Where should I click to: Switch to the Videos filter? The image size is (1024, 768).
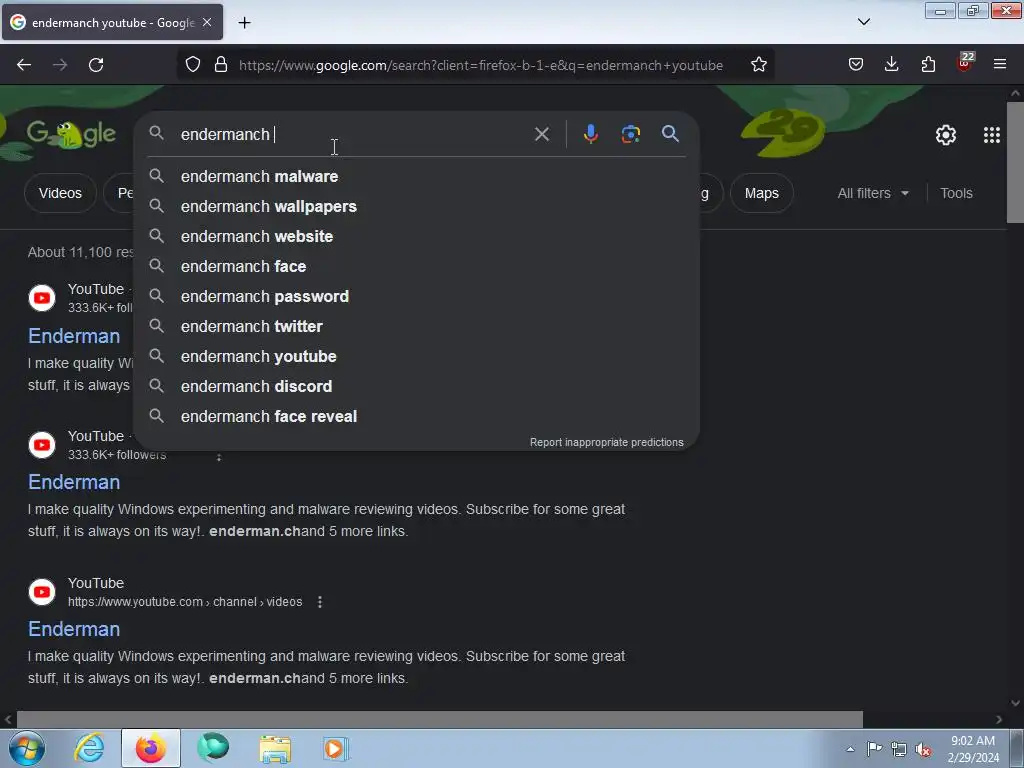[x=60, y=193]
